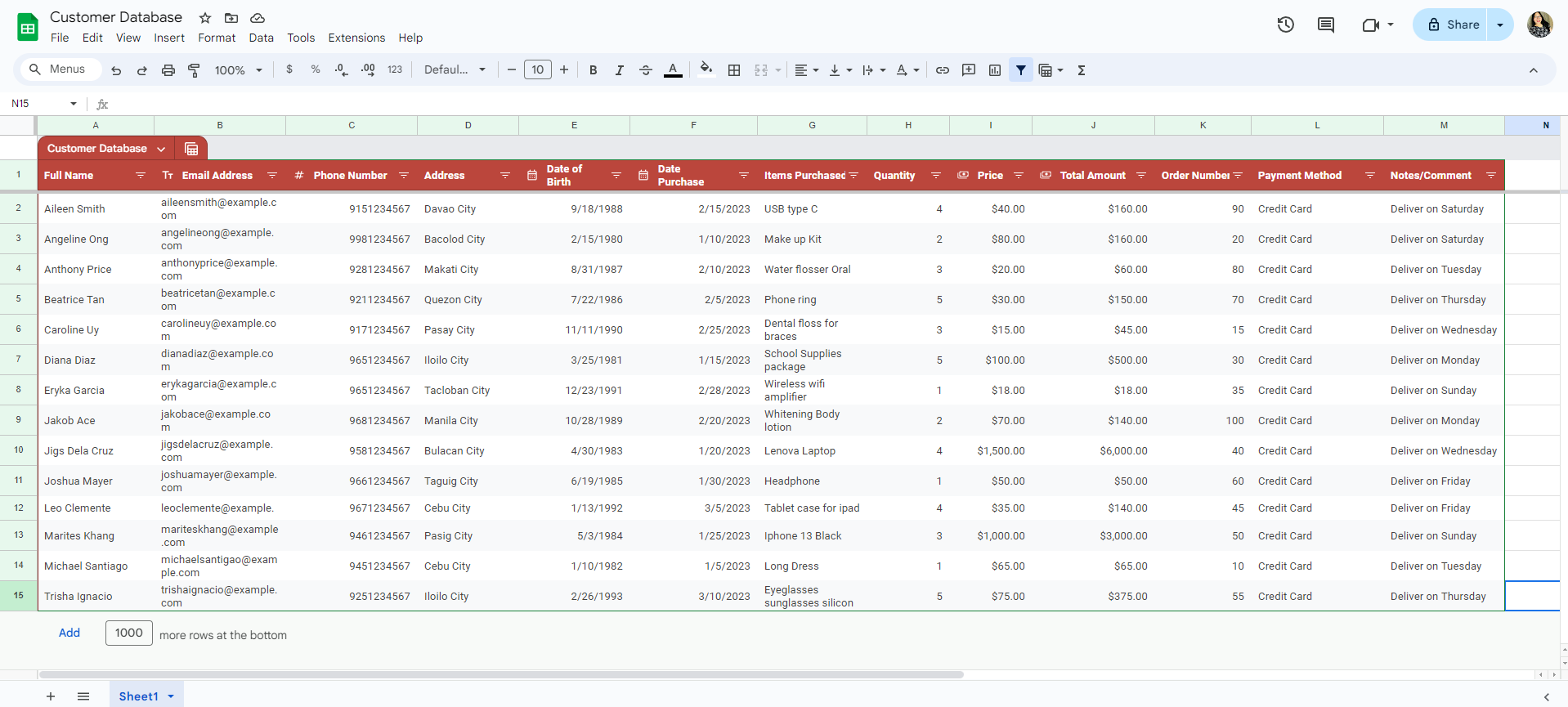Click the Undo icon
The image size is (1568, 707).
click(116, 70)
